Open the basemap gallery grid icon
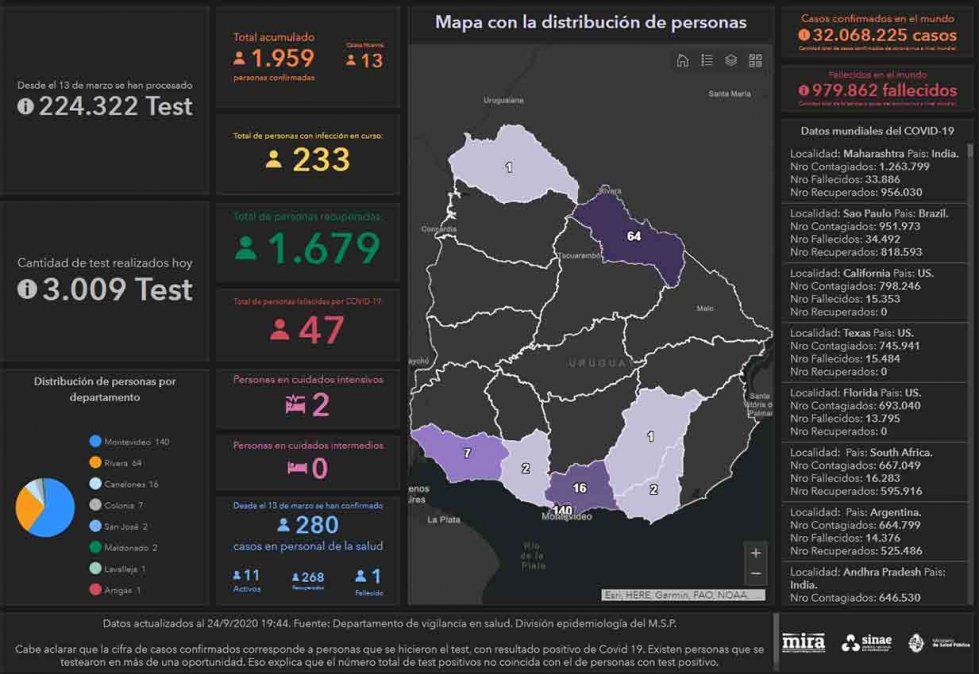Viewport: 979px width, 674px height. 755,60
